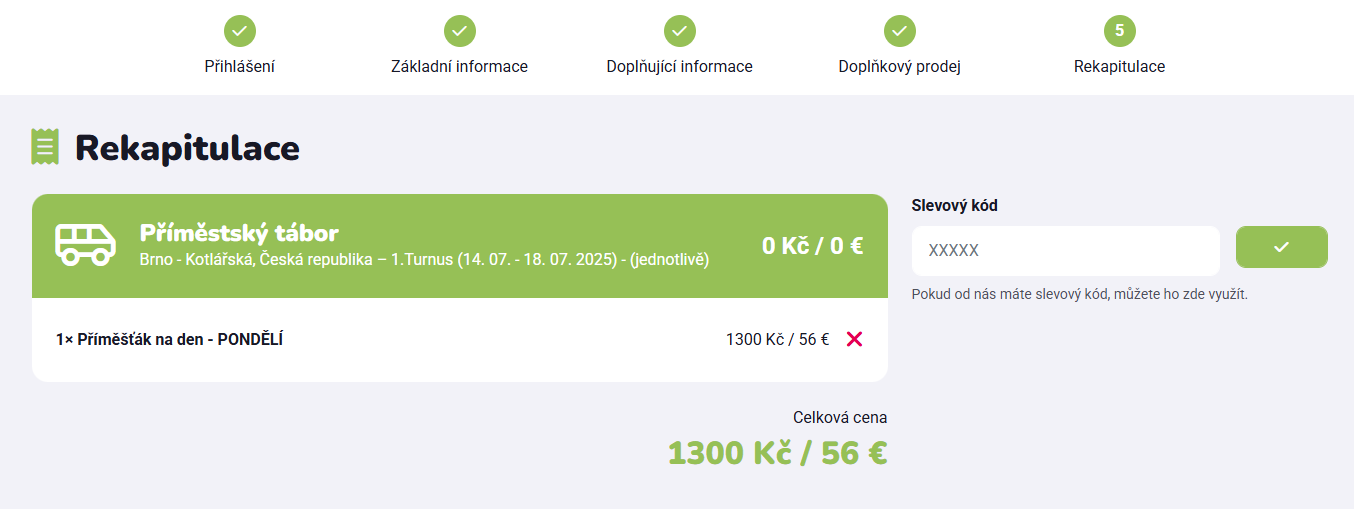The image size is (1354, 509).
Task: Go to the Přihlášení step label
Action: coord(240,67)
